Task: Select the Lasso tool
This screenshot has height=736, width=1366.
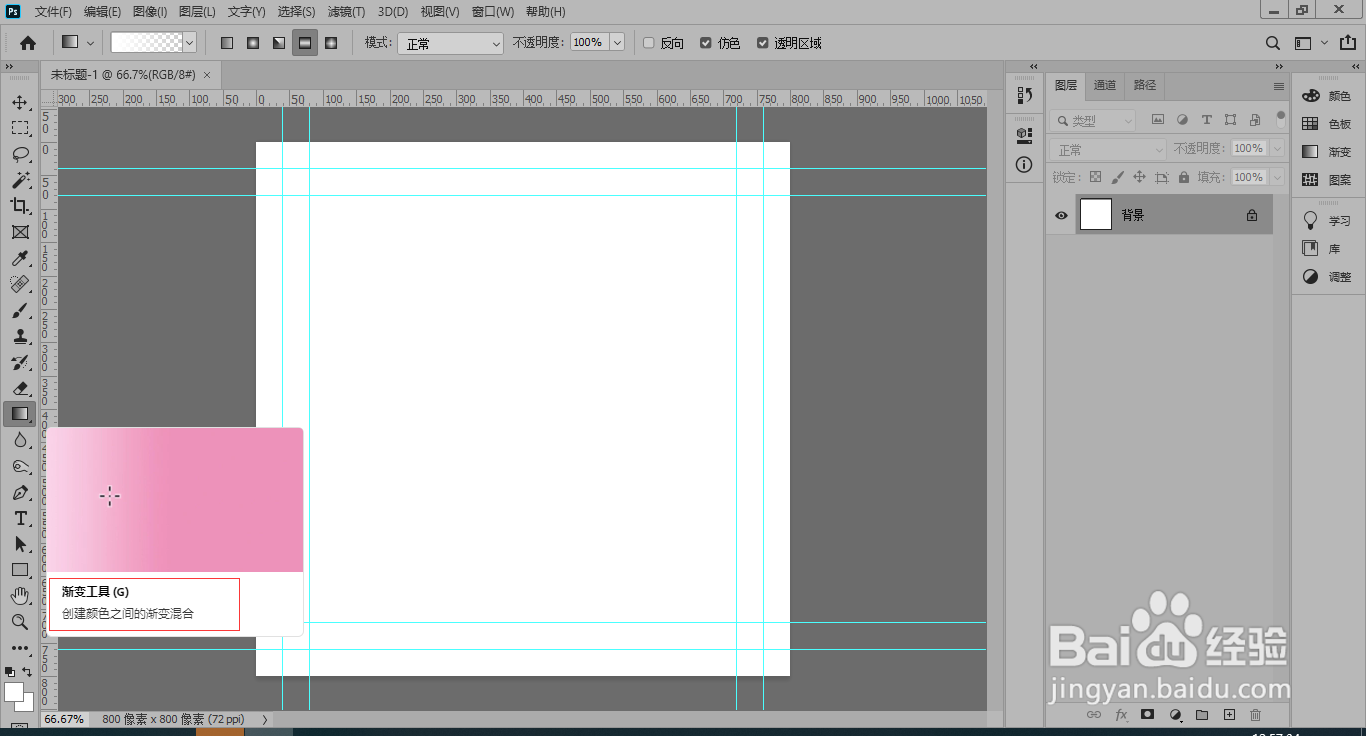Action: (20, 154)
